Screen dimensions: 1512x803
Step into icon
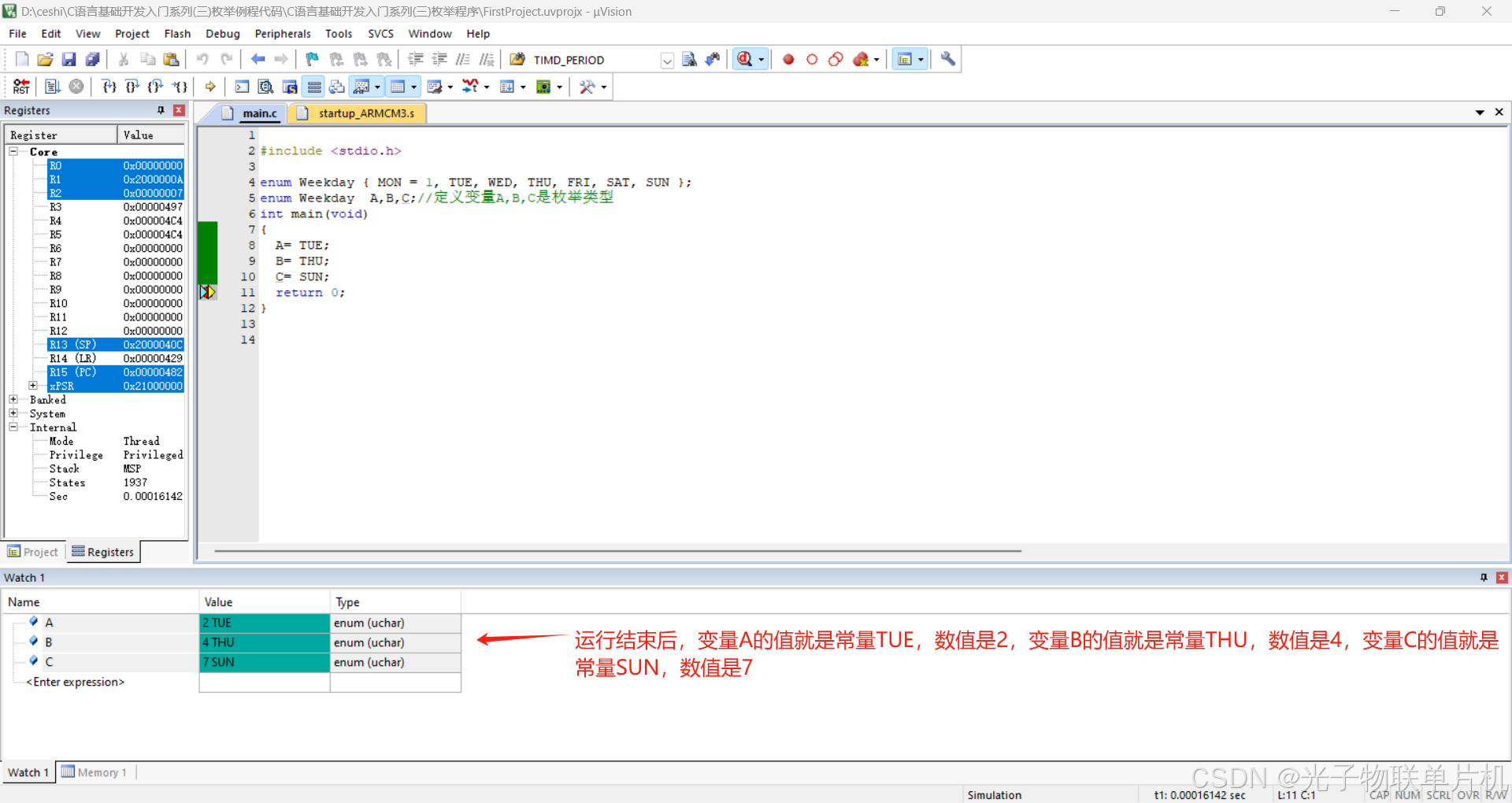[109, 87]
